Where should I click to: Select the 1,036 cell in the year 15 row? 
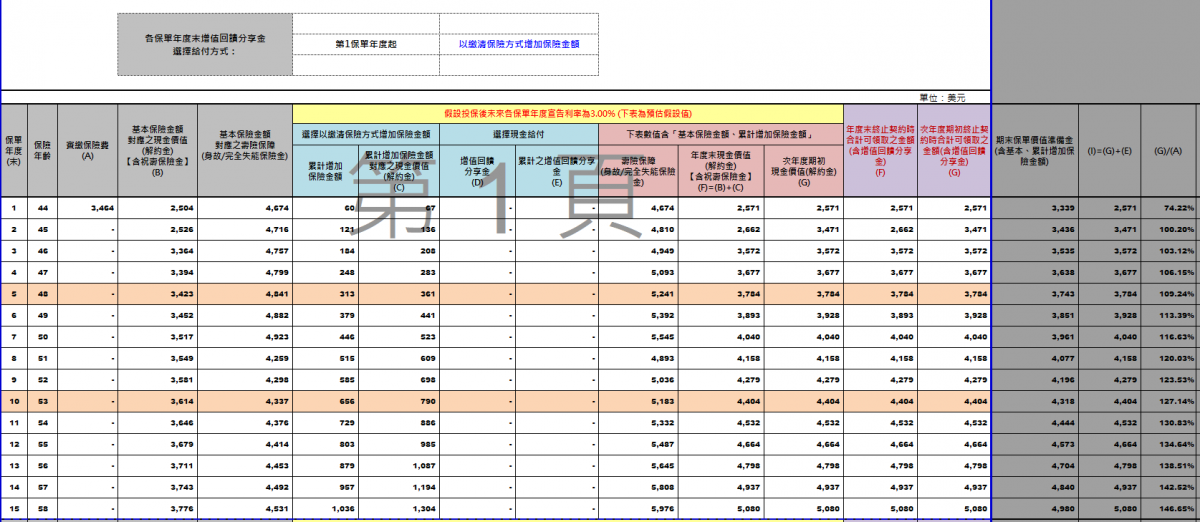tap(326, 509)
